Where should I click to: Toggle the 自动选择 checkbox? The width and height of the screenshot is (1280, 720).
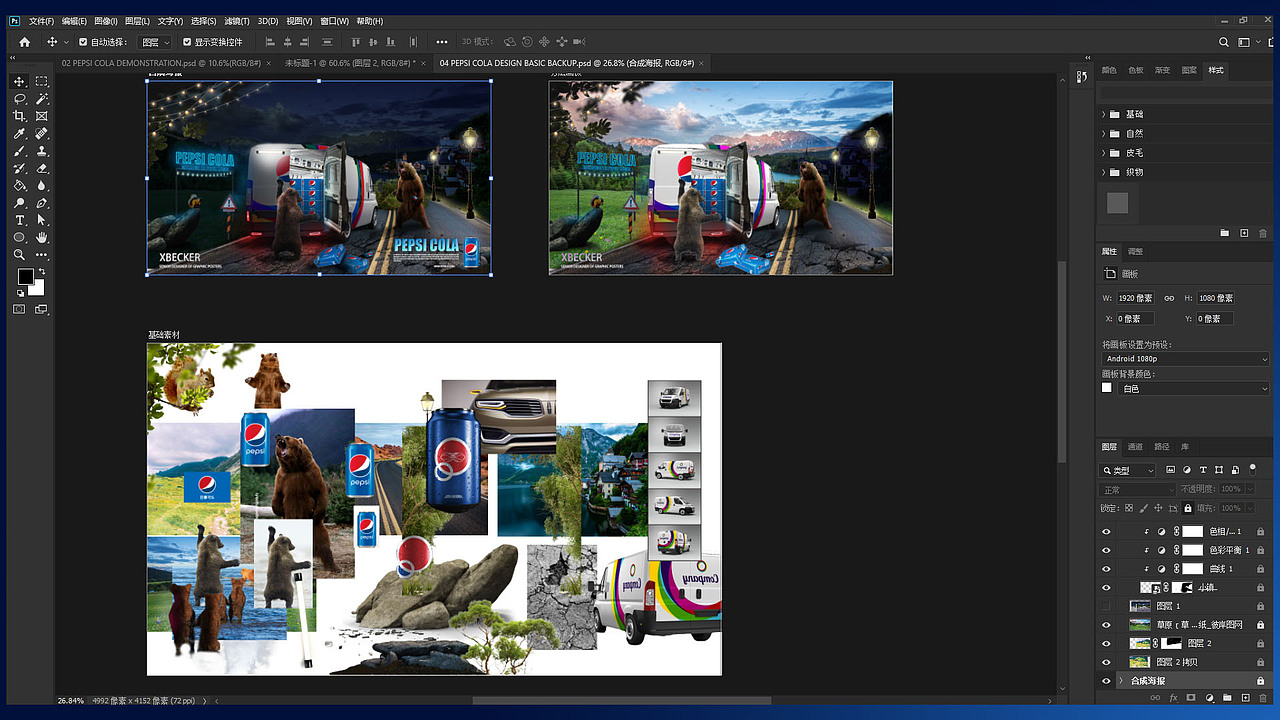83,42
